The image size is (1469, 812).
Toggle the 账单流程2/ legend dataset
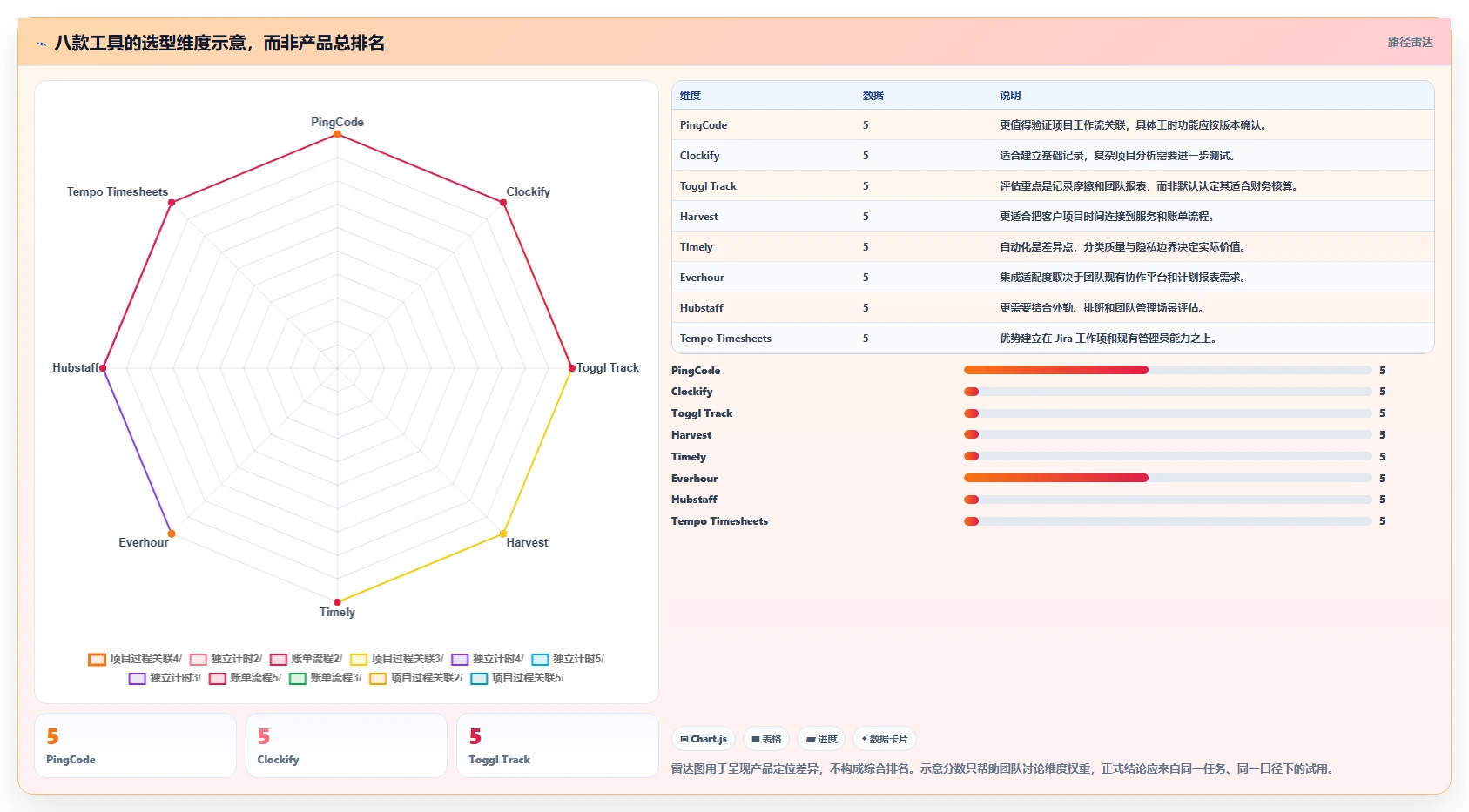(306, 659)
